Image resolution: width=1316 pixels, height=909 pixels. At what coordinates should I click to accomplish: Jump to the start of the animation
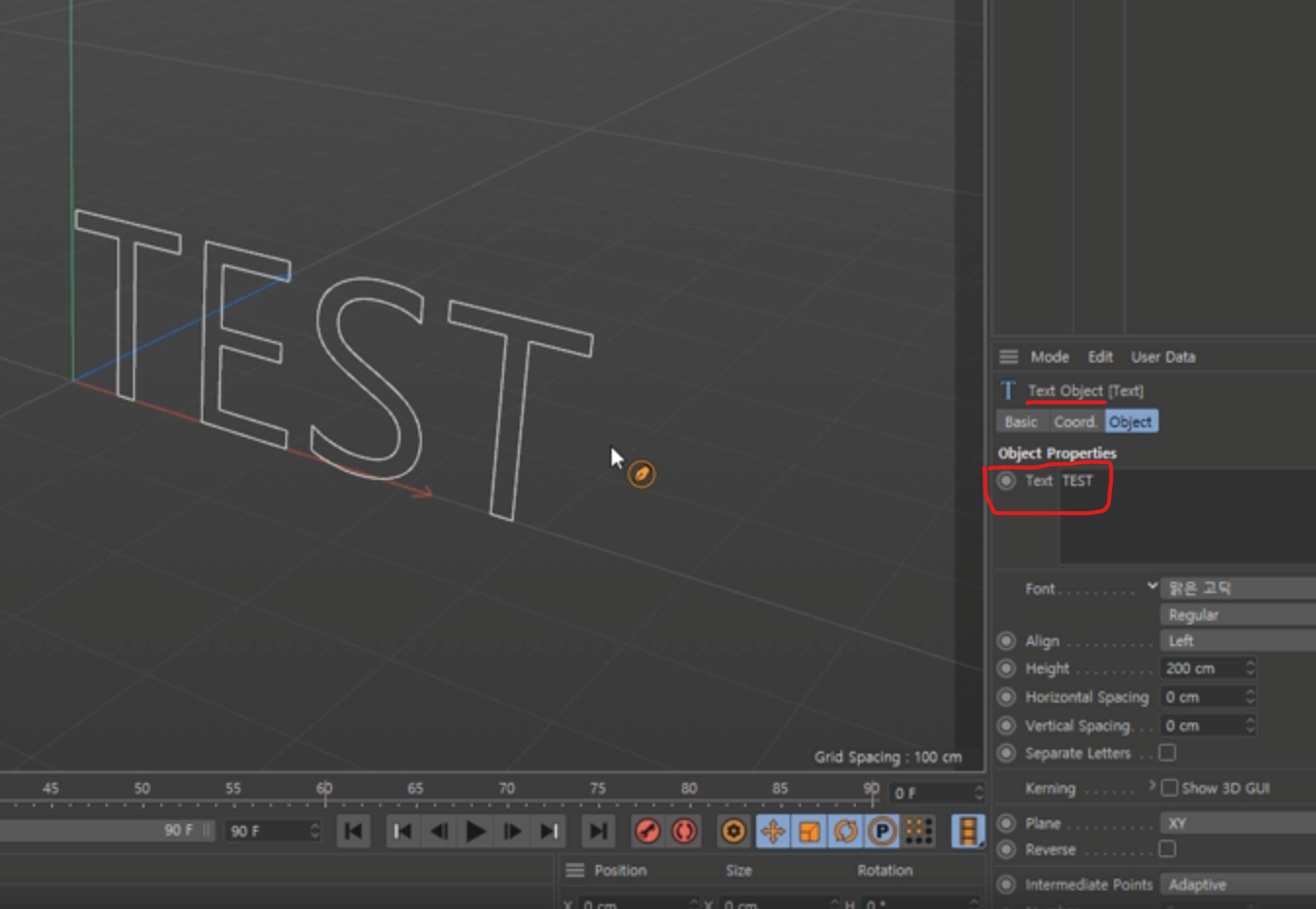(354, 831)
